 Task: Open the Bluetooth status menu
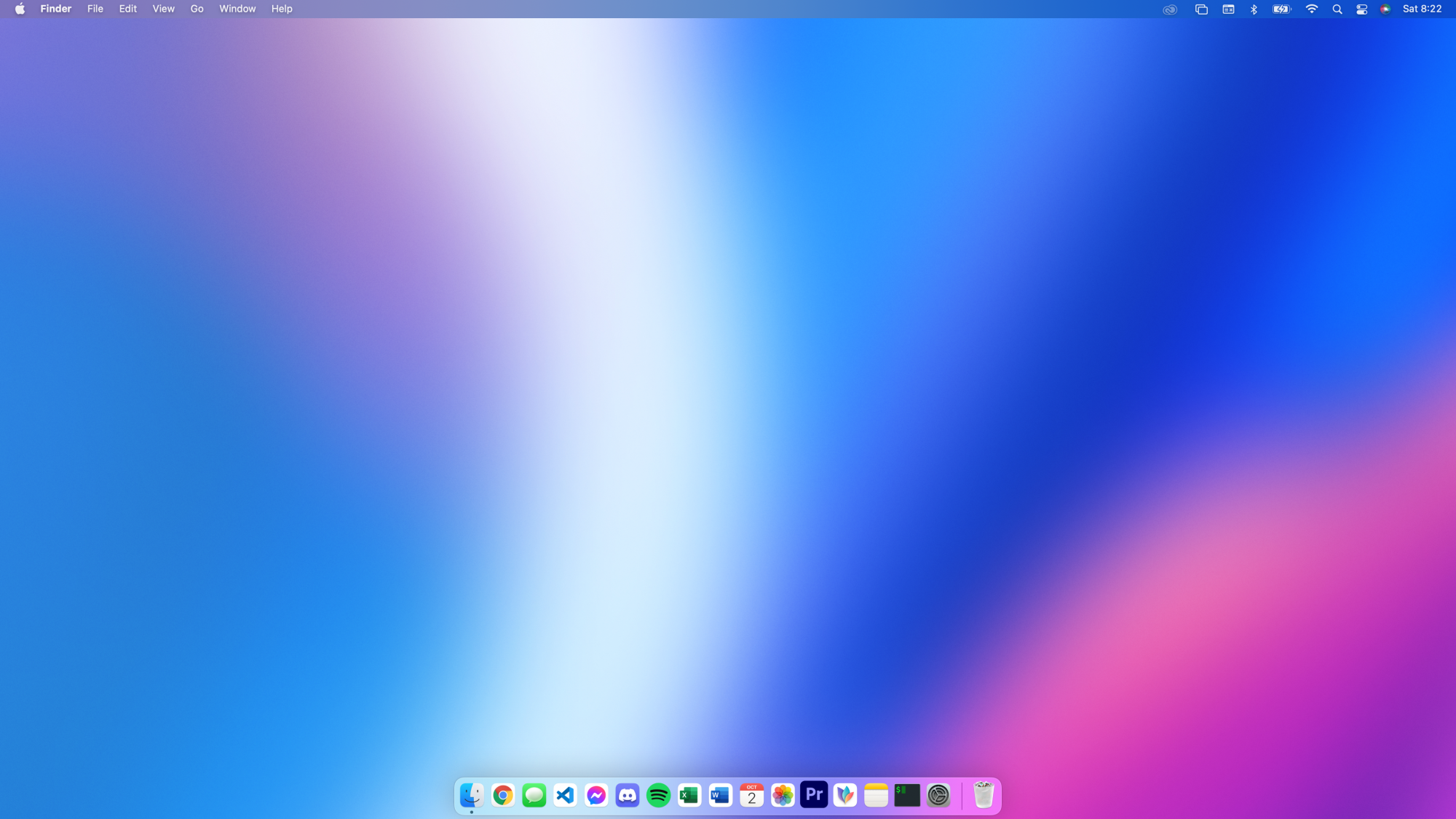(1254, 9)
